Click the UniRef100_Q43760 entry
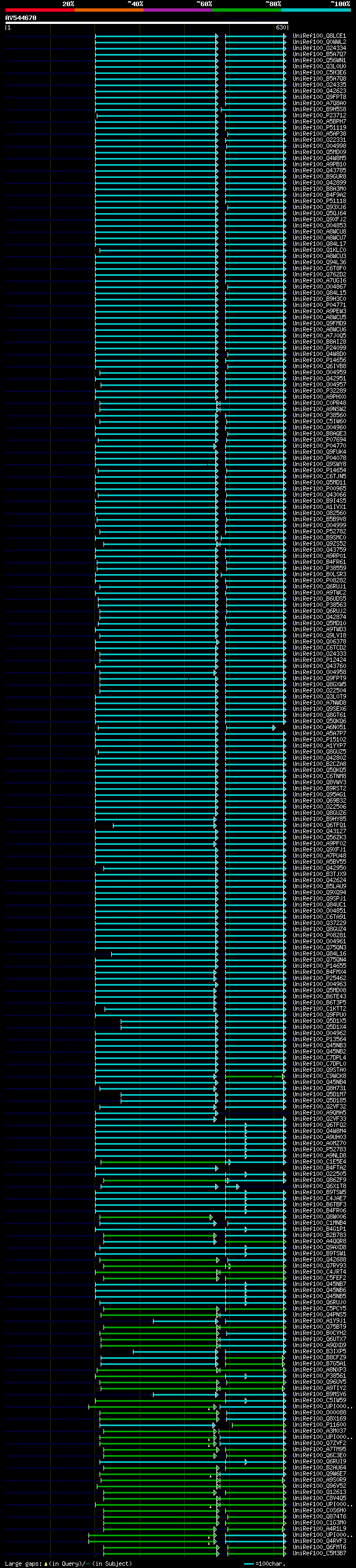Image resolution: width=356 pixels, height=1568 pixels. coord(319,666)
